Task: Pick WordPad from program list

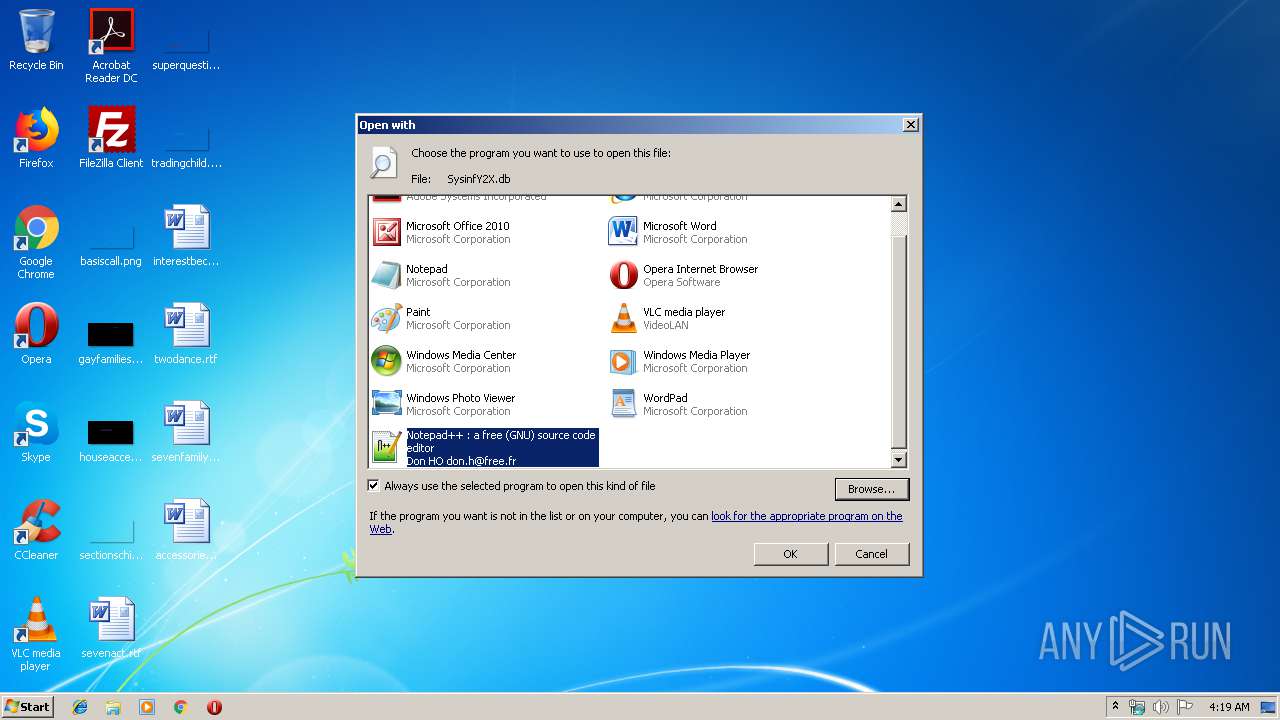Action: pyautogui.click(x=678, y=404)
